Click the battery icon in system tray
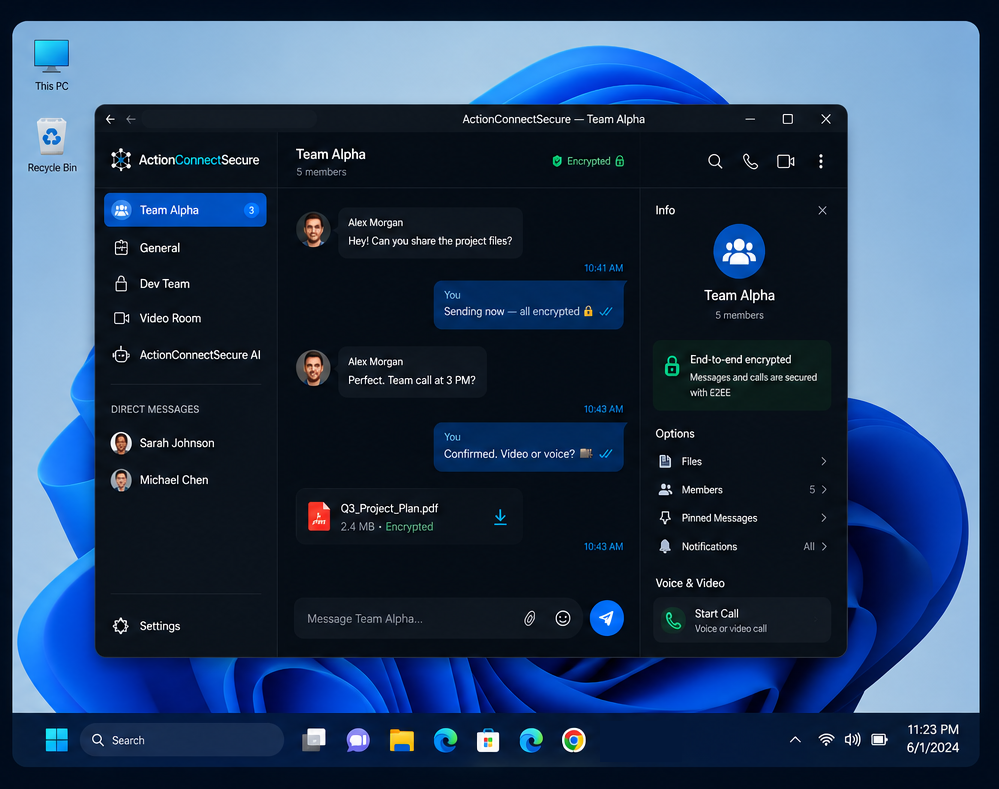Viewport: 999px width, 789px height. (880, 739)
